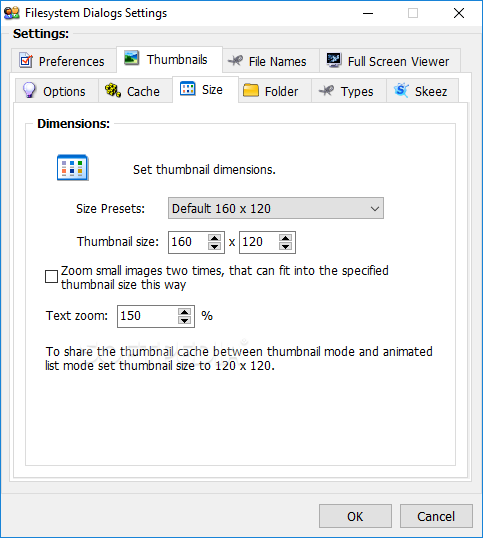Minimize the Filesystem Dialogs Settings window
The image size is (483, 538).
pyautogui.click(x=368, y=13)
